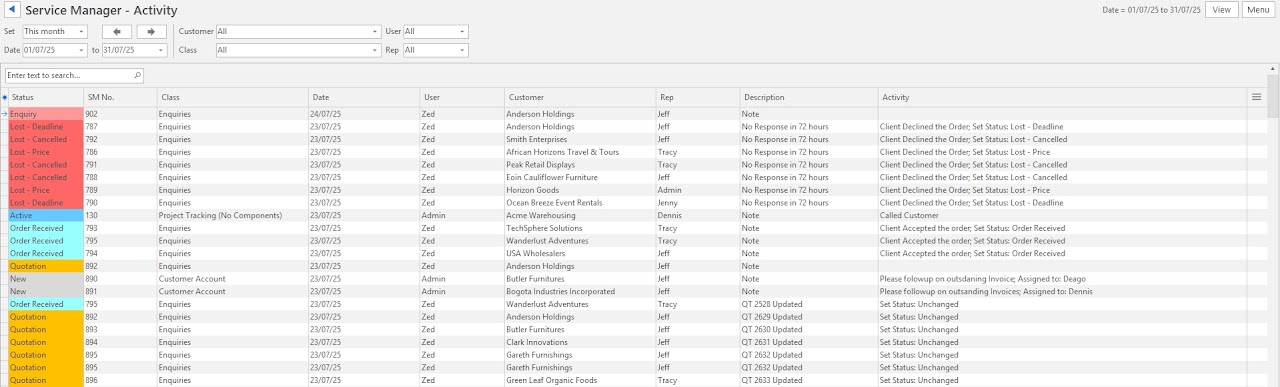Click description 'QT 2633 Updated'

[771, 380]
